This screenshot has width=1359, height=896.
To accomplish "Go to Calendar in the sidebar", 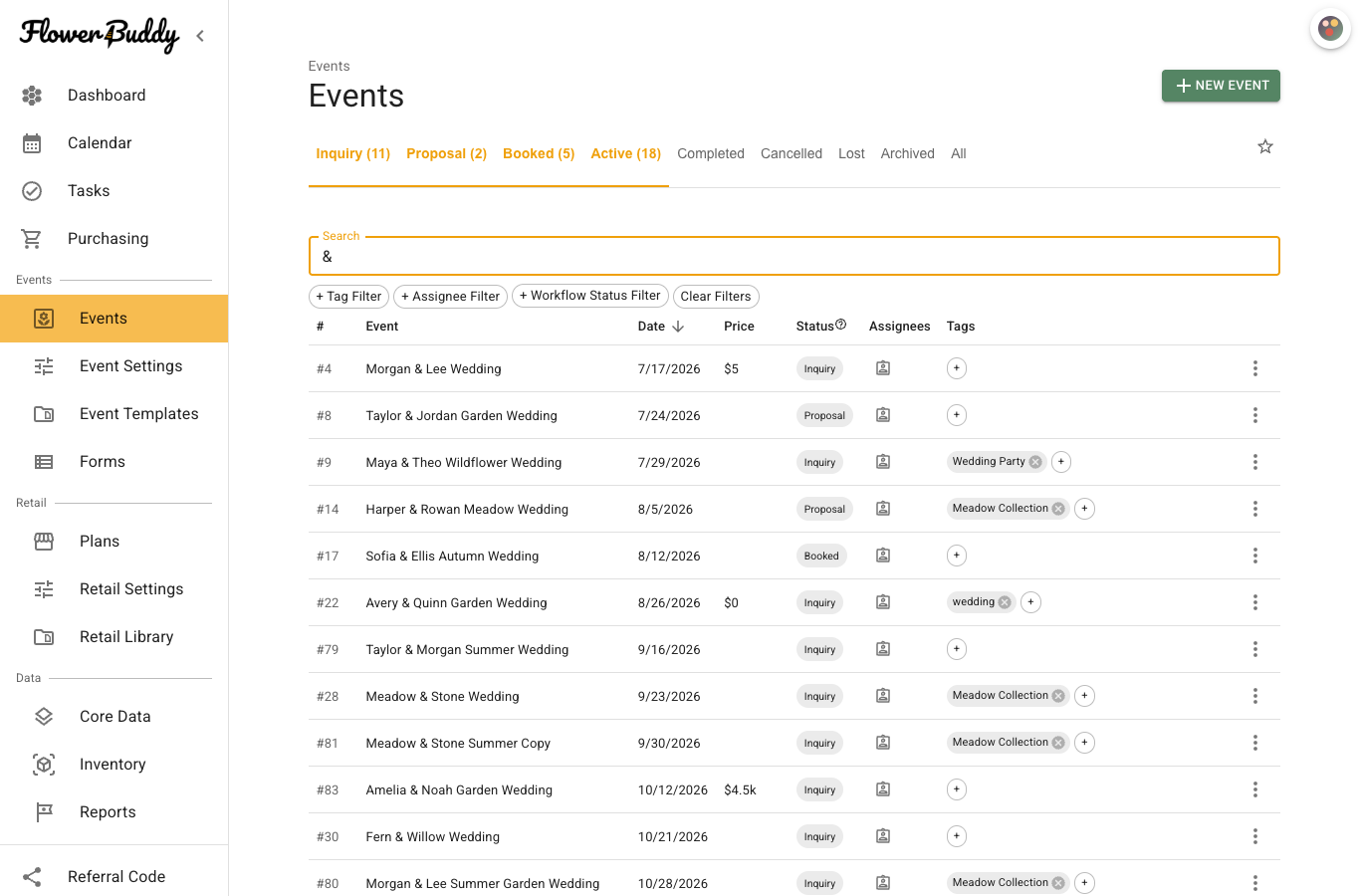I will point(113,143).
